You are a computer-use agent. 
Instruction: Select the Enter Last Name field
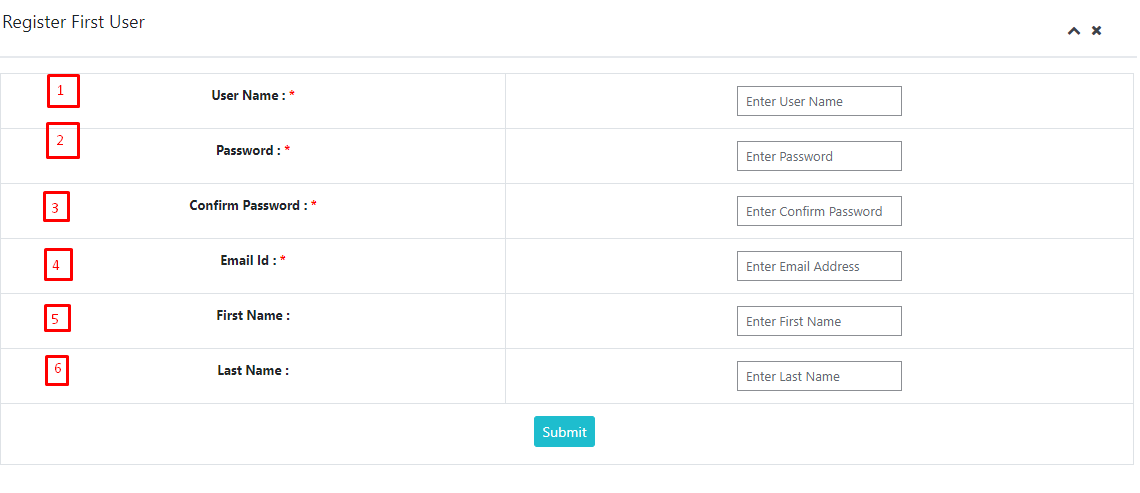point(819,376)
